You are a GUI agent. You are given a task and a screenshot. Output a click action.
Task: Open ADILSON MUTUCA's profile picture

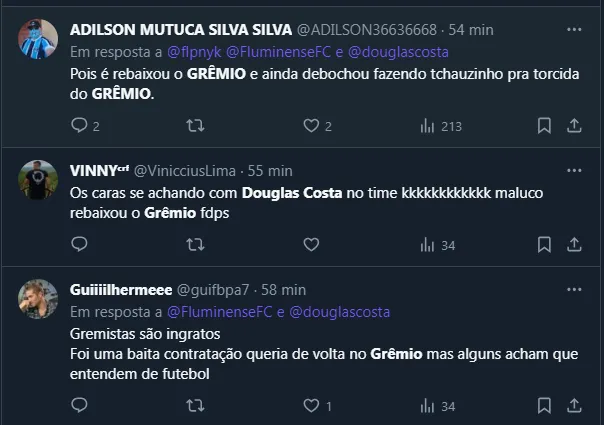tap(39, 38)
